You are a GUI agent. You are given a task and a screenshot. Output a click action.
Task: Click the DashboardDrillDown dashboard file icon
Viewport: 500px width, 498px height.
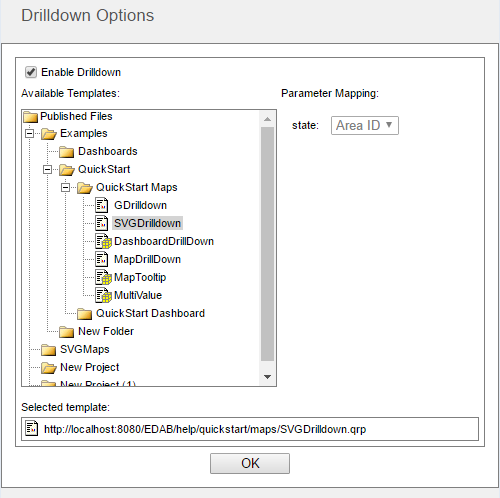(x=103, y=241)
